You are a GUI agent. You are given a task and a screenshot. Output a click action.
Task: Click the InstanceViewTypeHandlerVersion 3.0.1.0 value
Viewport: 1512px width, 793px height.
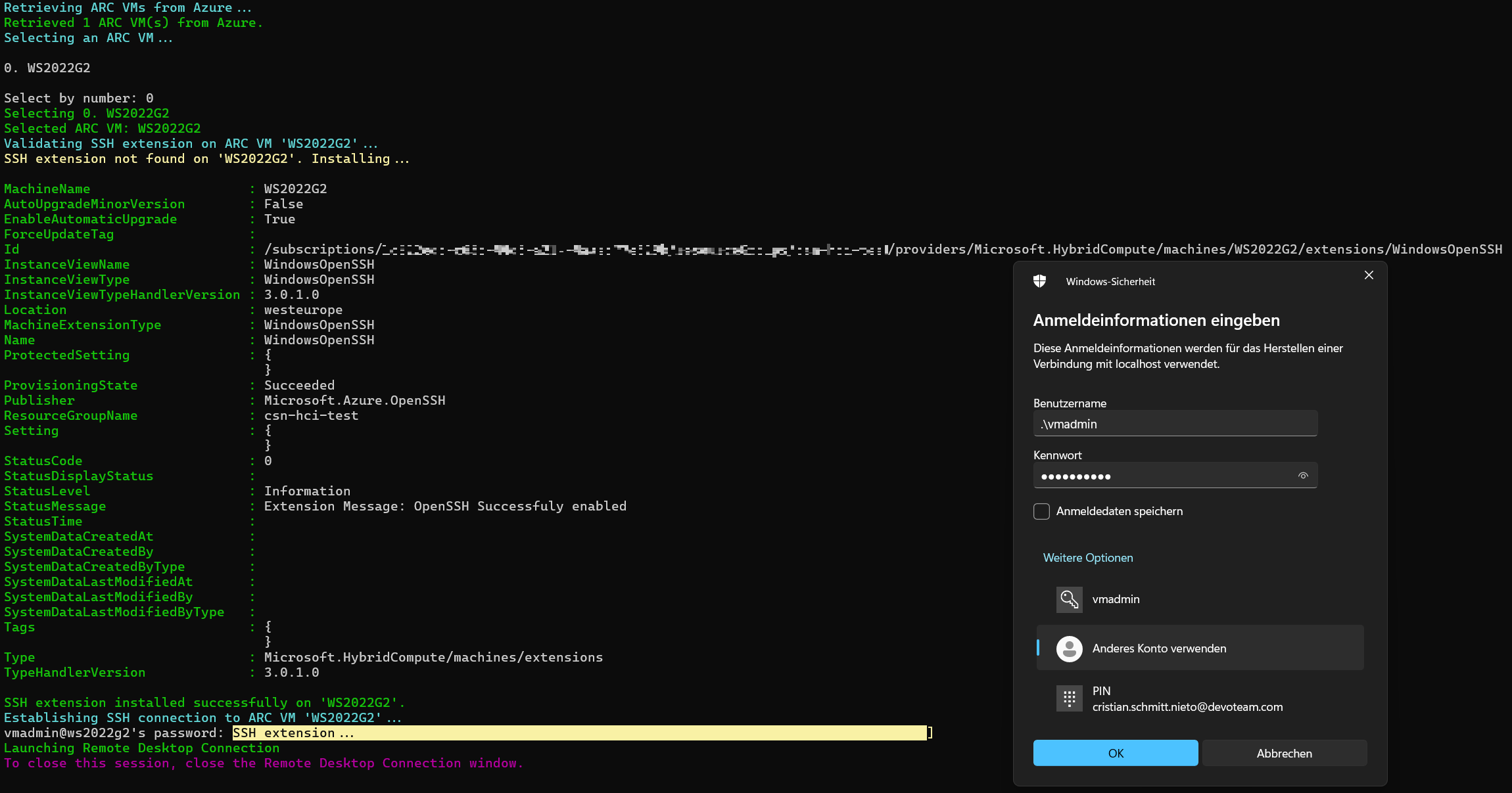(291, 294)
